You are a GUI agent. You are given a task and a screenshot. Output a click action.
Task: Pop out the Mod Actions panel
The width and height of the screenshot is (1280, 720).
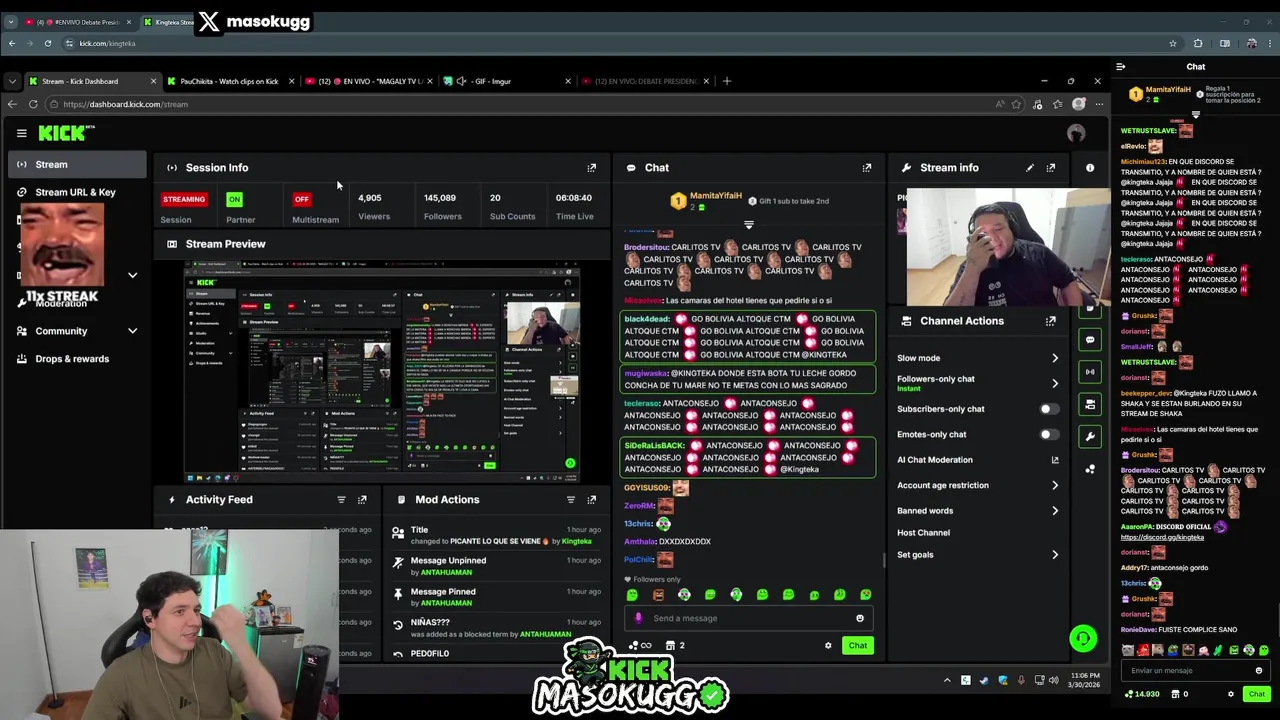point(591,500)
